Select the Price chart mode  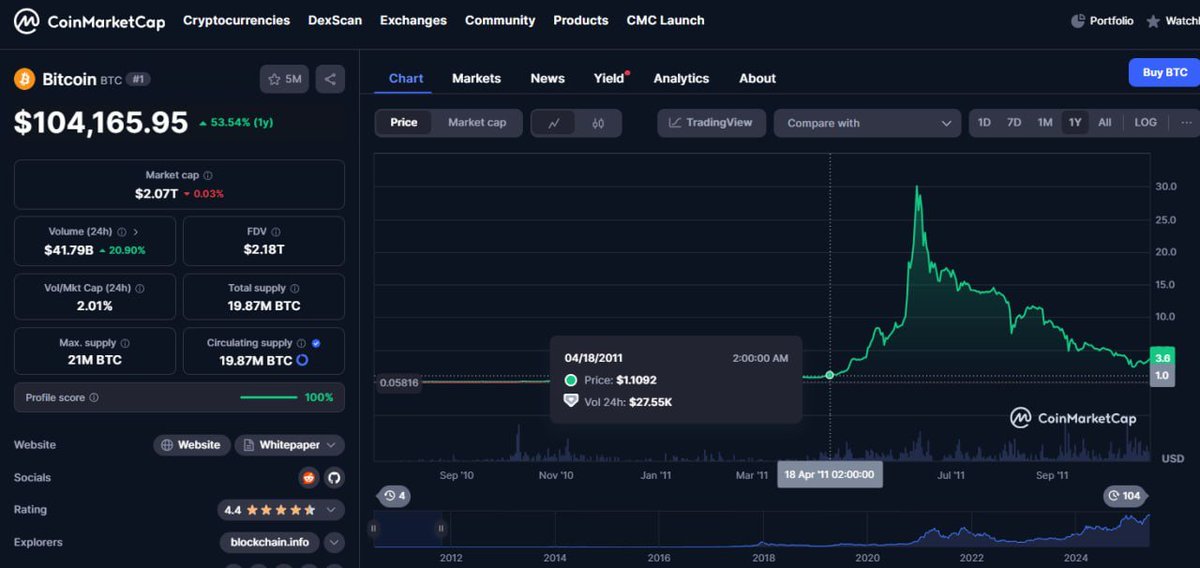[404, 123]
